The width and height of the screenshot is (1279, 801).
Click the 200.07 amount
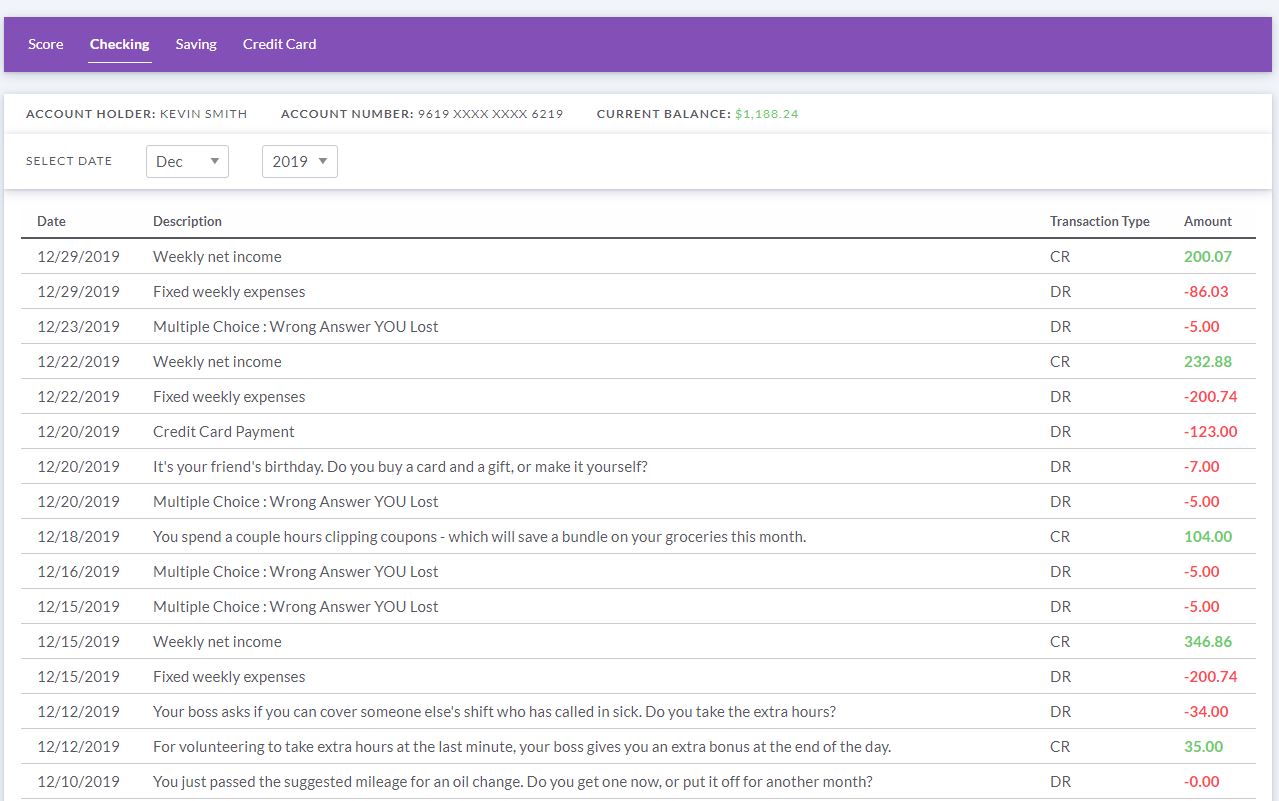point(1208,256)
